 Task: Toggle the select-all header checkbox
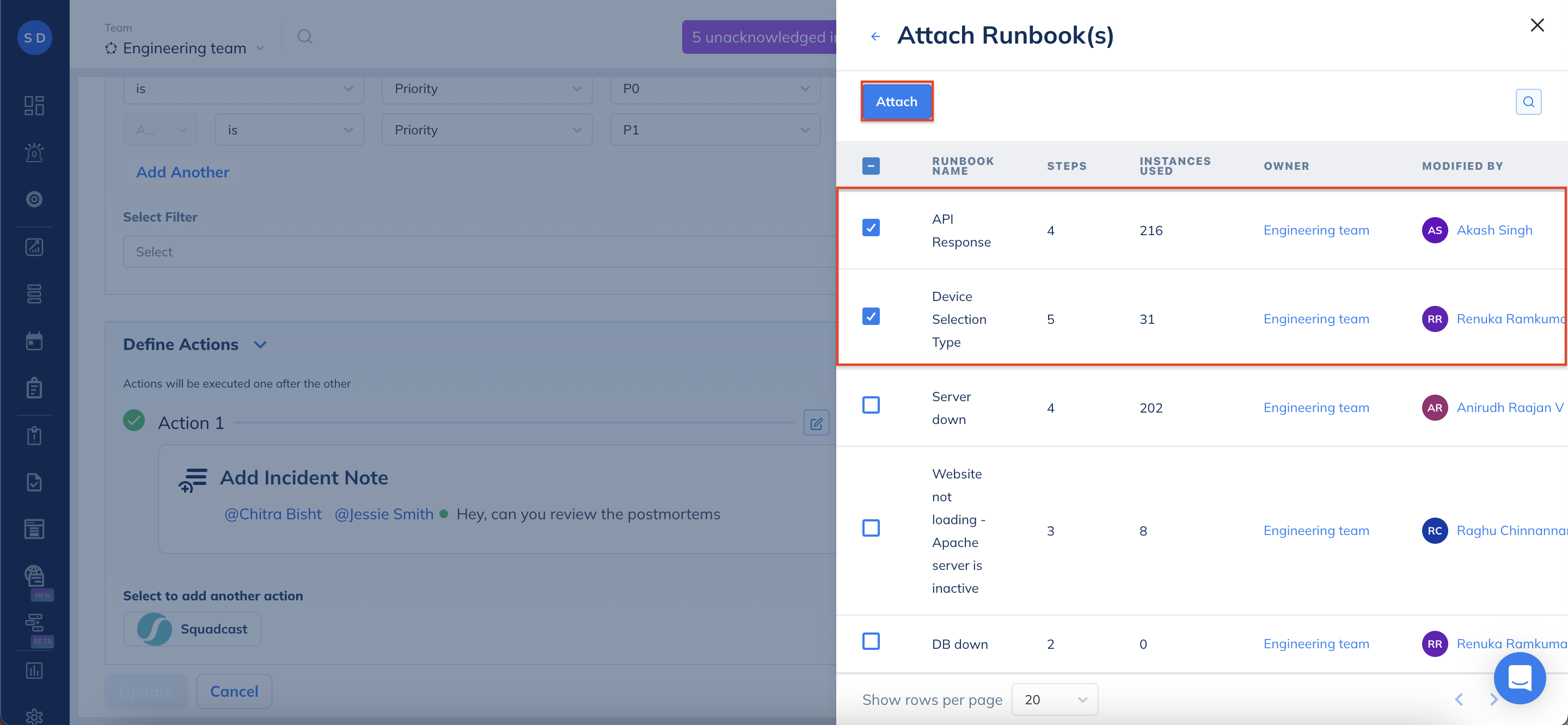pos(871,165)
